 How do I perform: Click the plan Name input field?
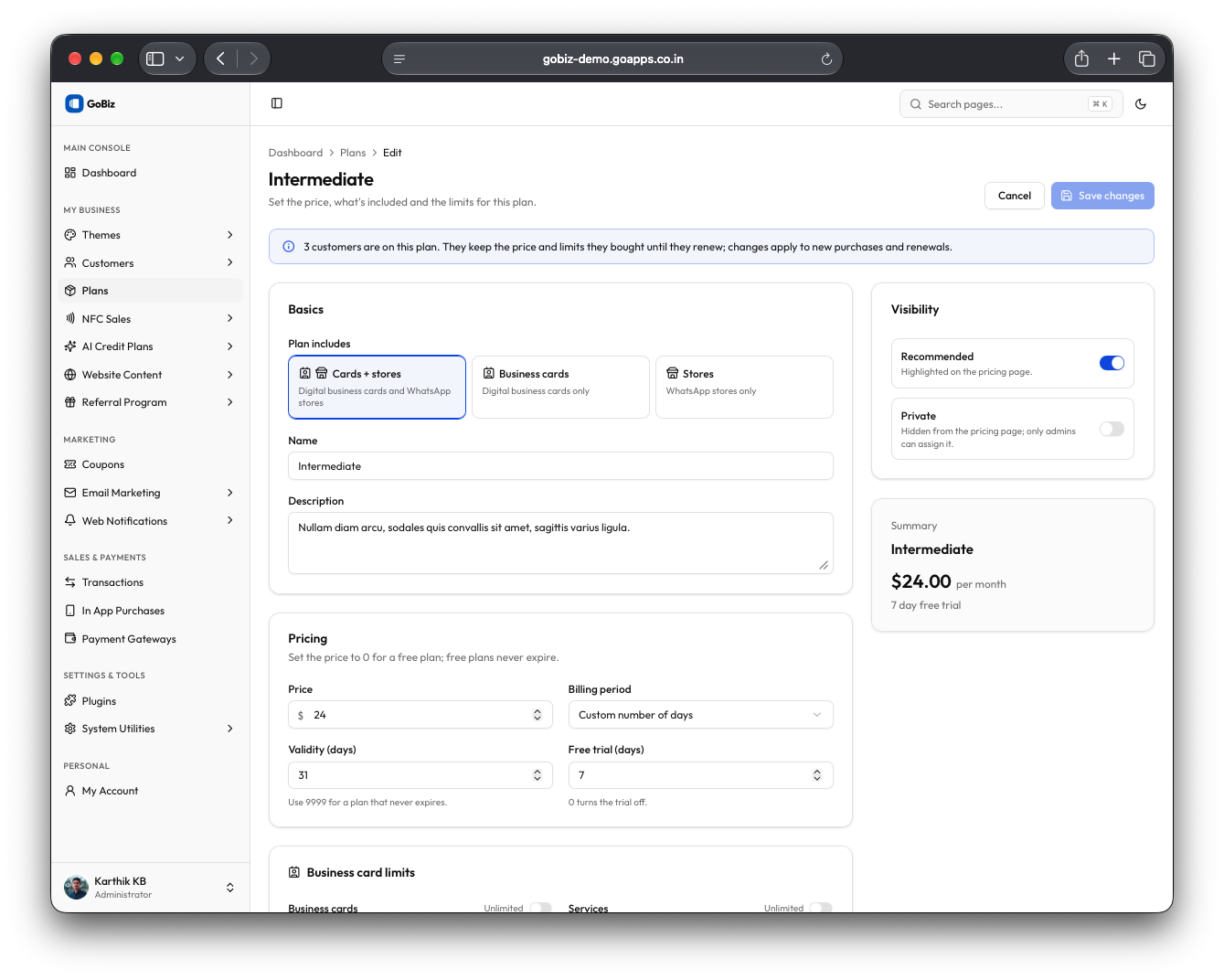560,466
